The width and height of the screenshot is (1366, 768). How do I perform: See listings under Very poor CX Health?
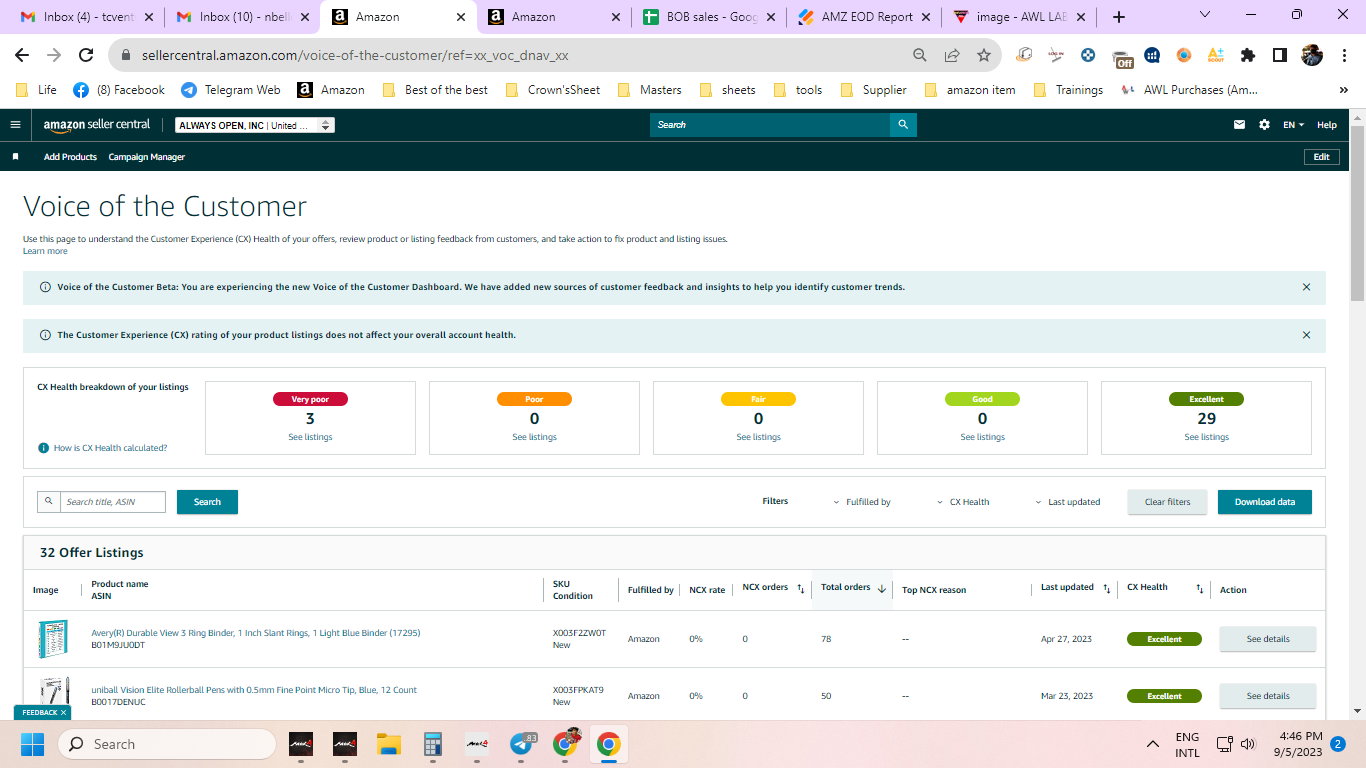point(310,437)
